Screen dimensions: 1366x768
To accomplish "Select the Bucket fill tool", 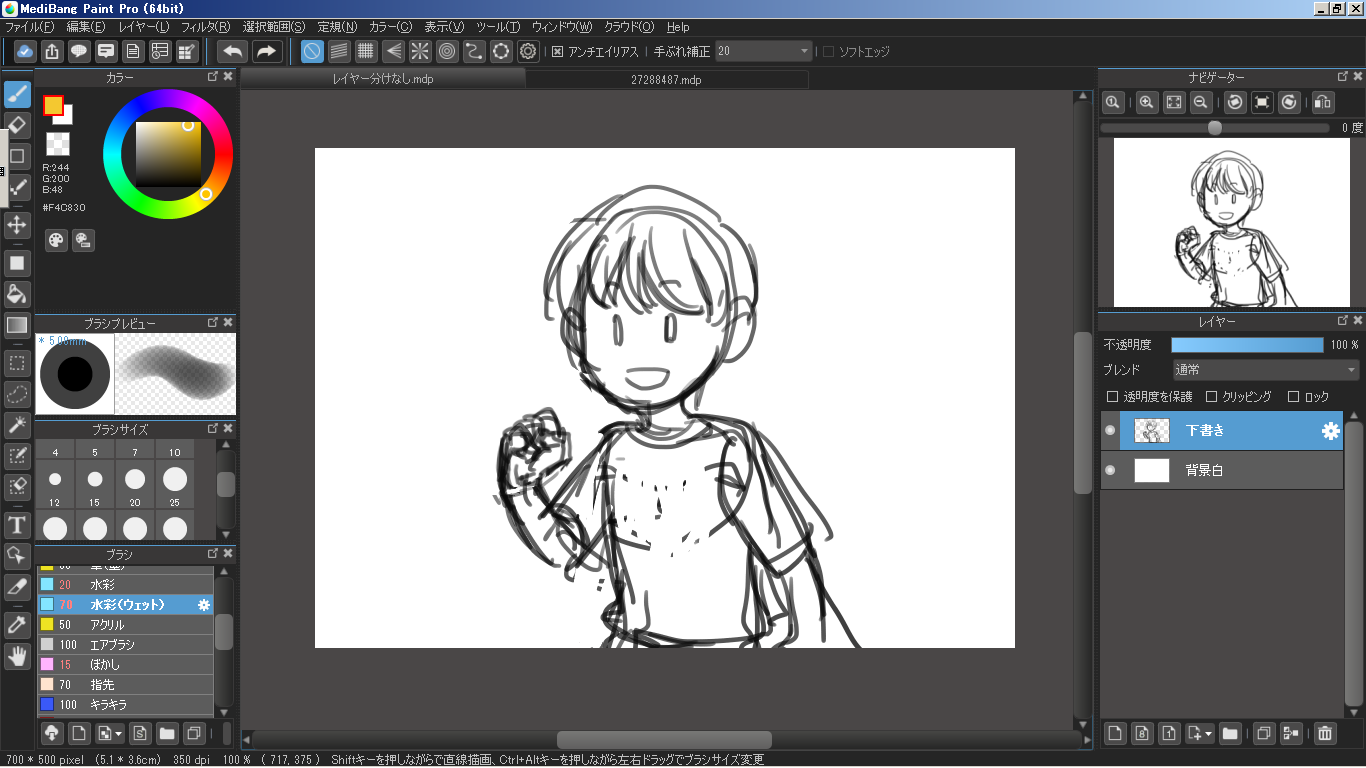I will point(17,294).
